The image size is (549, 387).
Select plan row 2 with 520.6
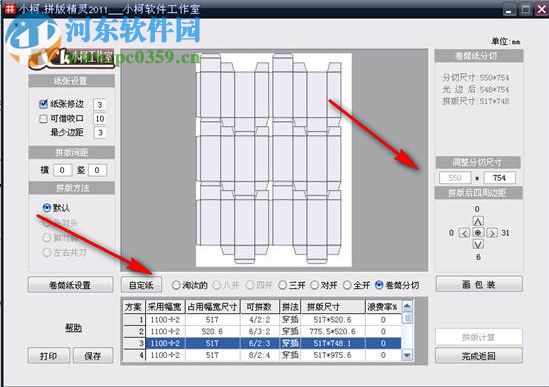pos(262,331)
